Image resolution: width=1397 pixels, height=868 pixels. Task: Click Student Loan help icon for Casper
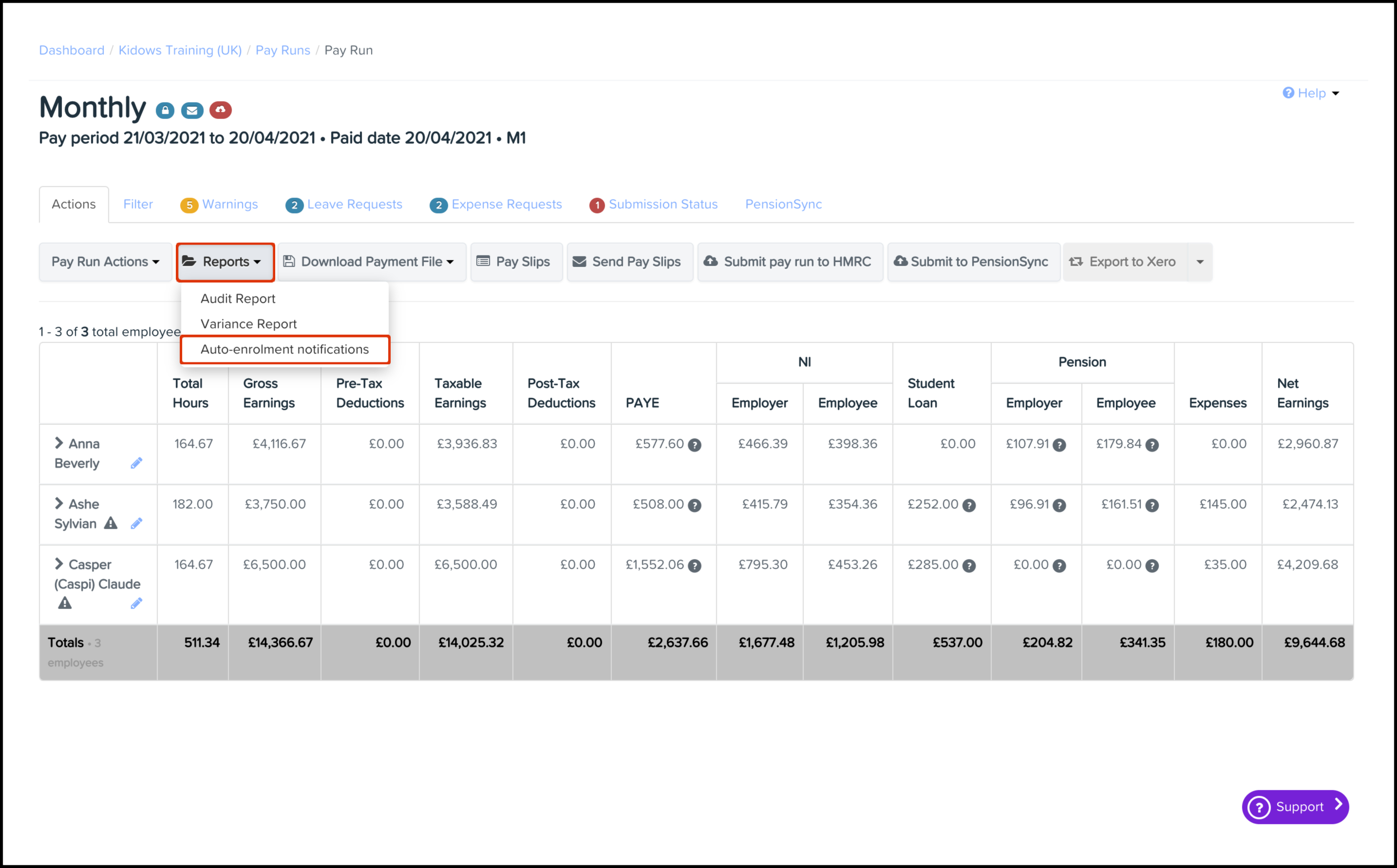(969, 566)
